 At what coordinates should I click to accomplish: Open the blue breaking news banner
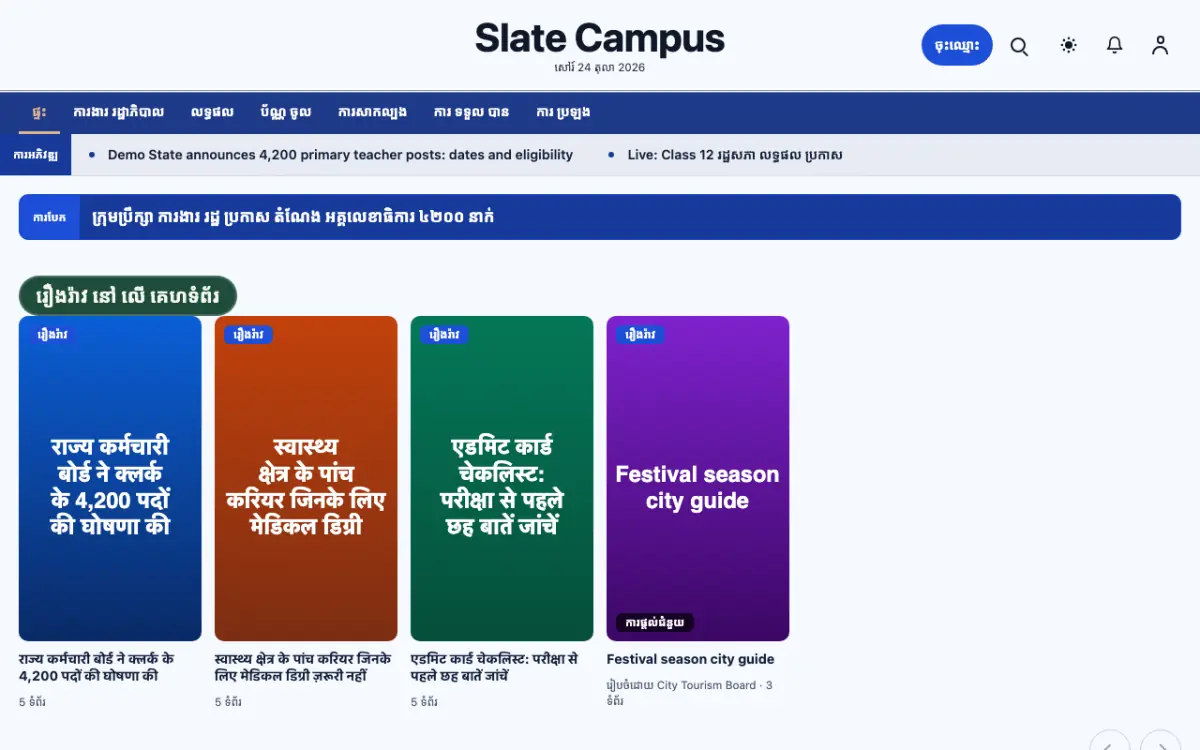click(600, 217)
